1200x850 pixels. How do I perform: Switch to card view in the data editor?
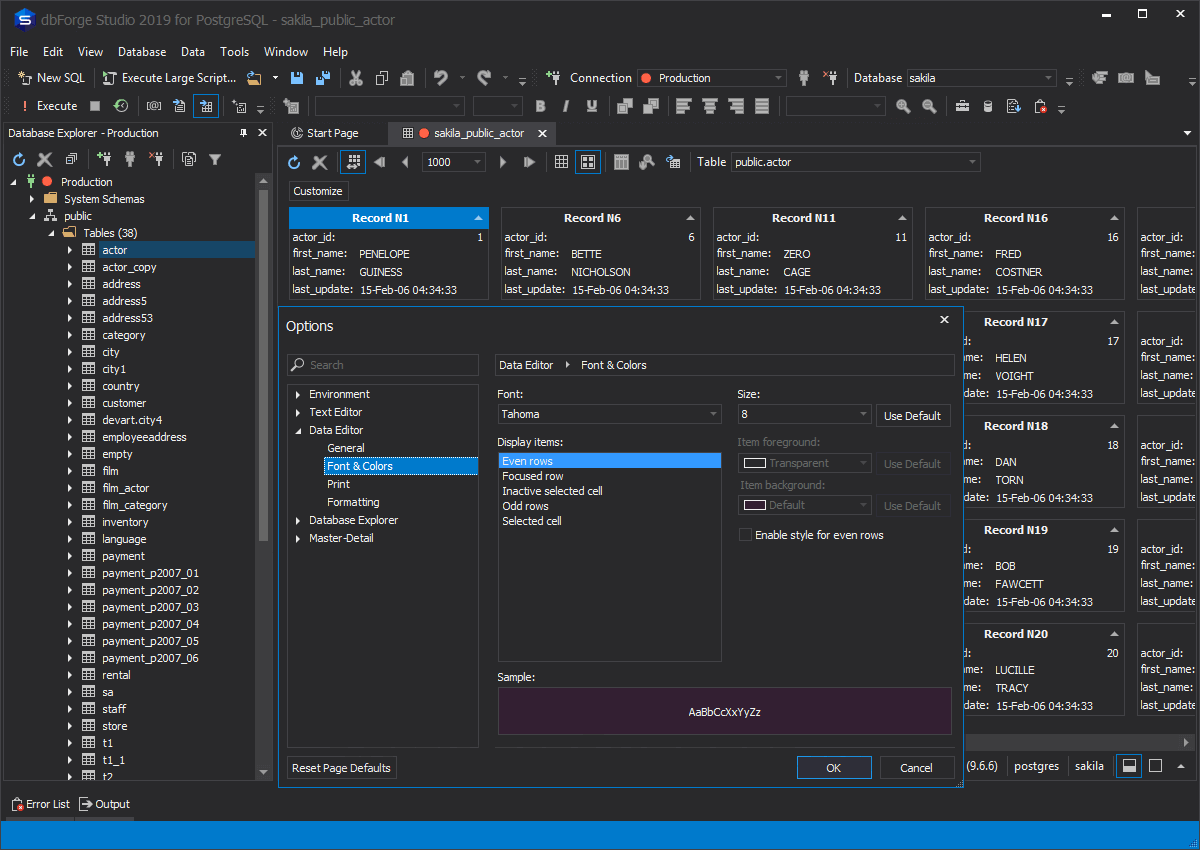586,161
